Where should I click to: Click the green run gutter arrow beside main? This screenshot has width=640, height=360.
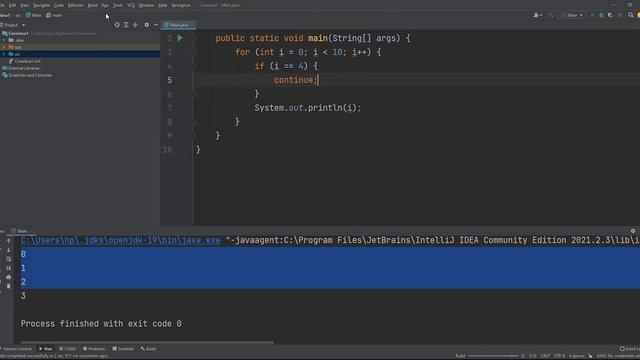(180, 38)
